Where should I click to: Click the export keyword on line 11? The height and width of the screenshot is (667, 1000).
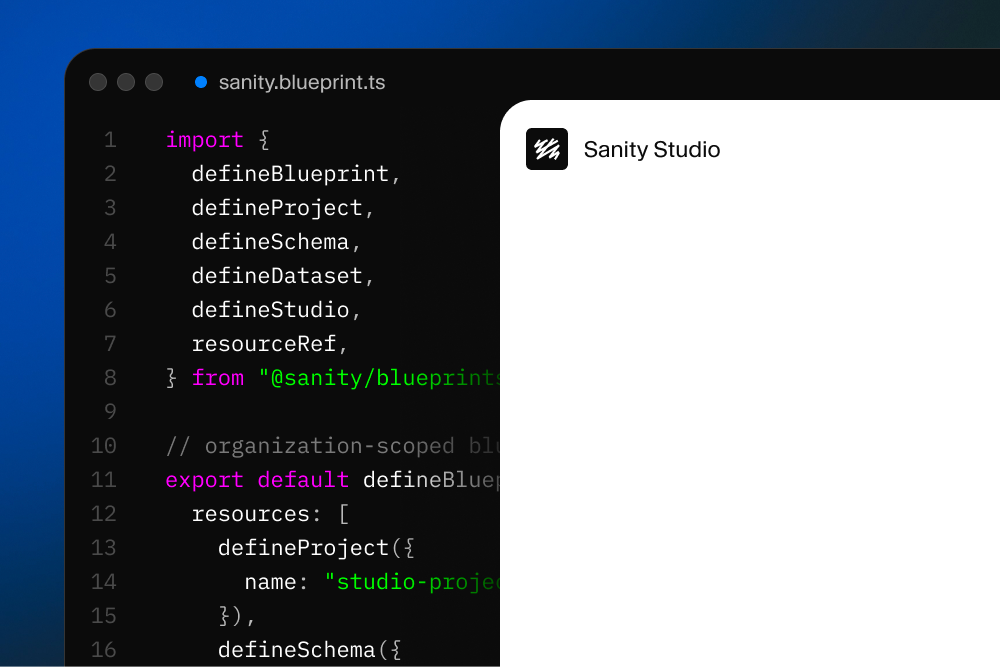tap(205, 480)
